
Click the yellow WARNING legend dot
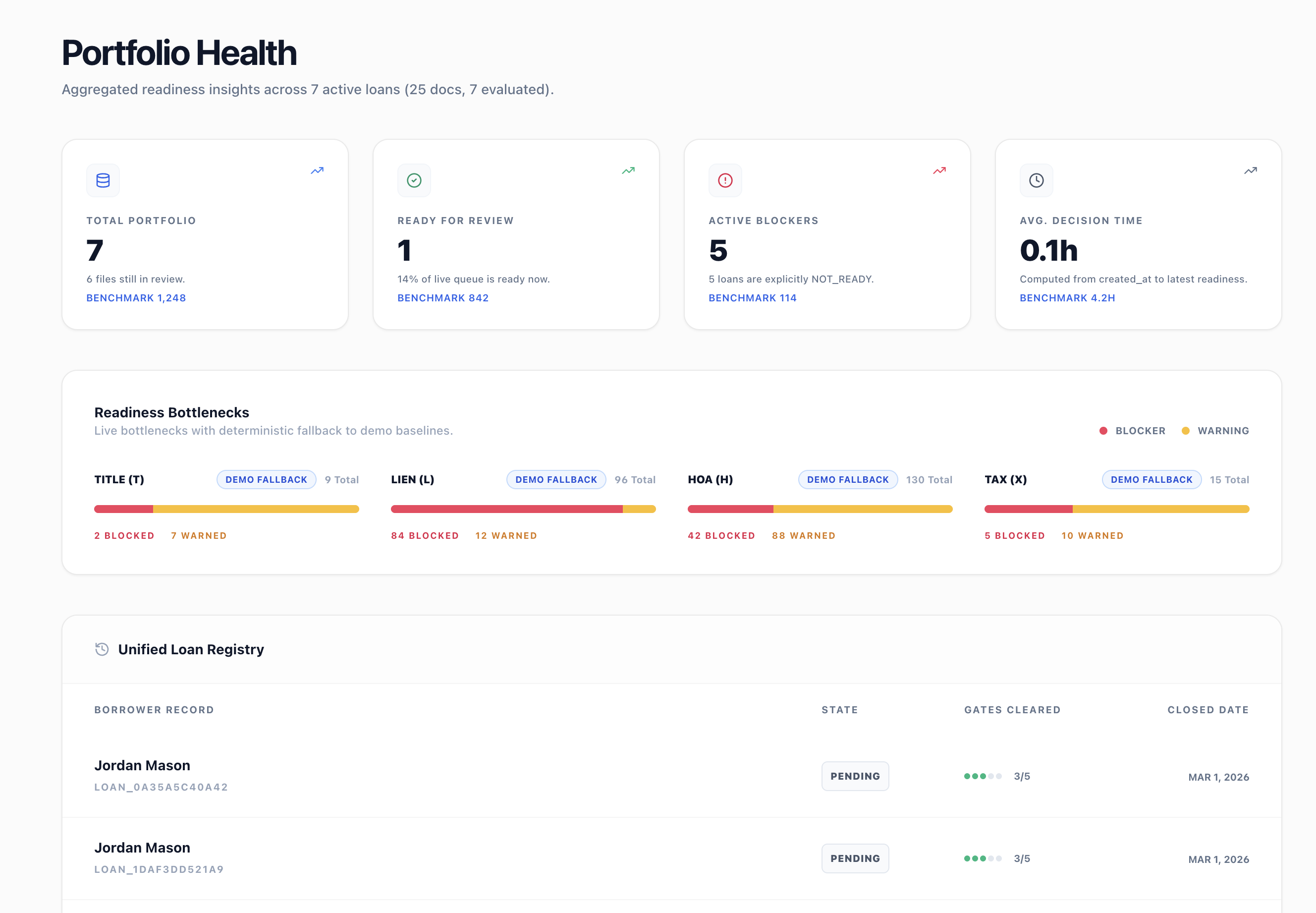point(1186,431)
